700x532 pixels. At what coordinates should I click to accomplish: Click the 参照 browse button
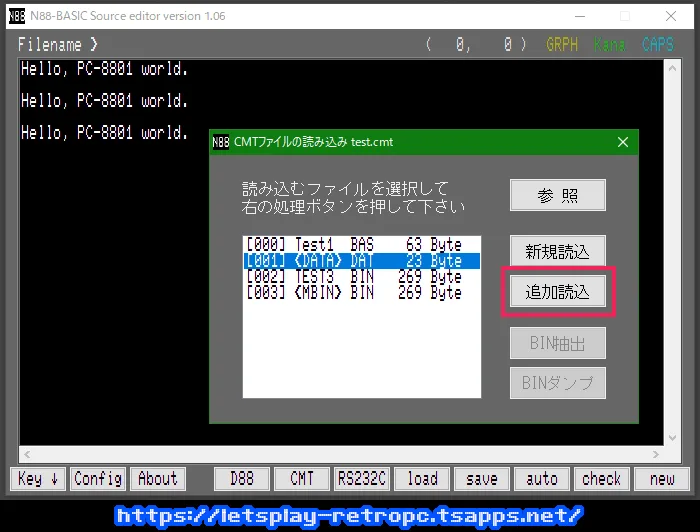click(x=557, y=196)
